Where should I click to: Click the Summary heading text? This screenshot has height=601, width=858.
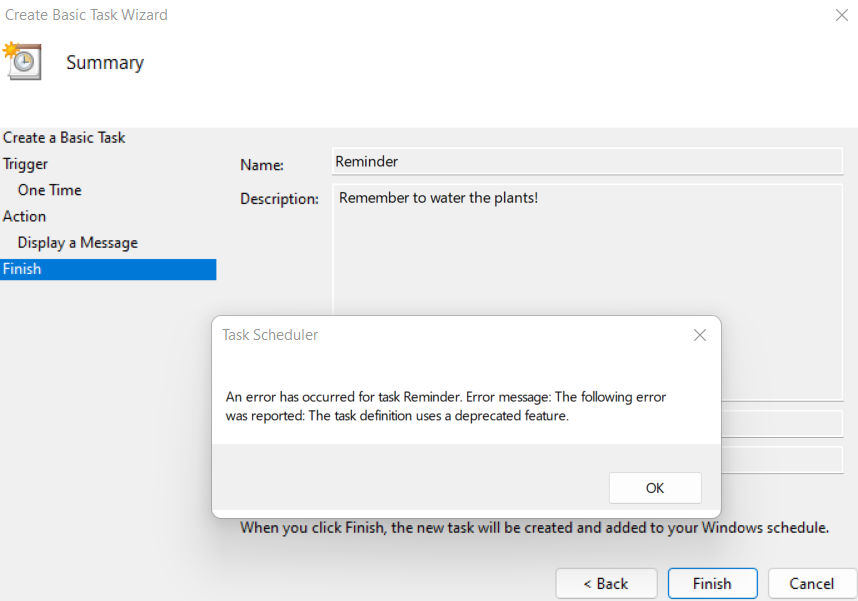click(x=105, y=63)
